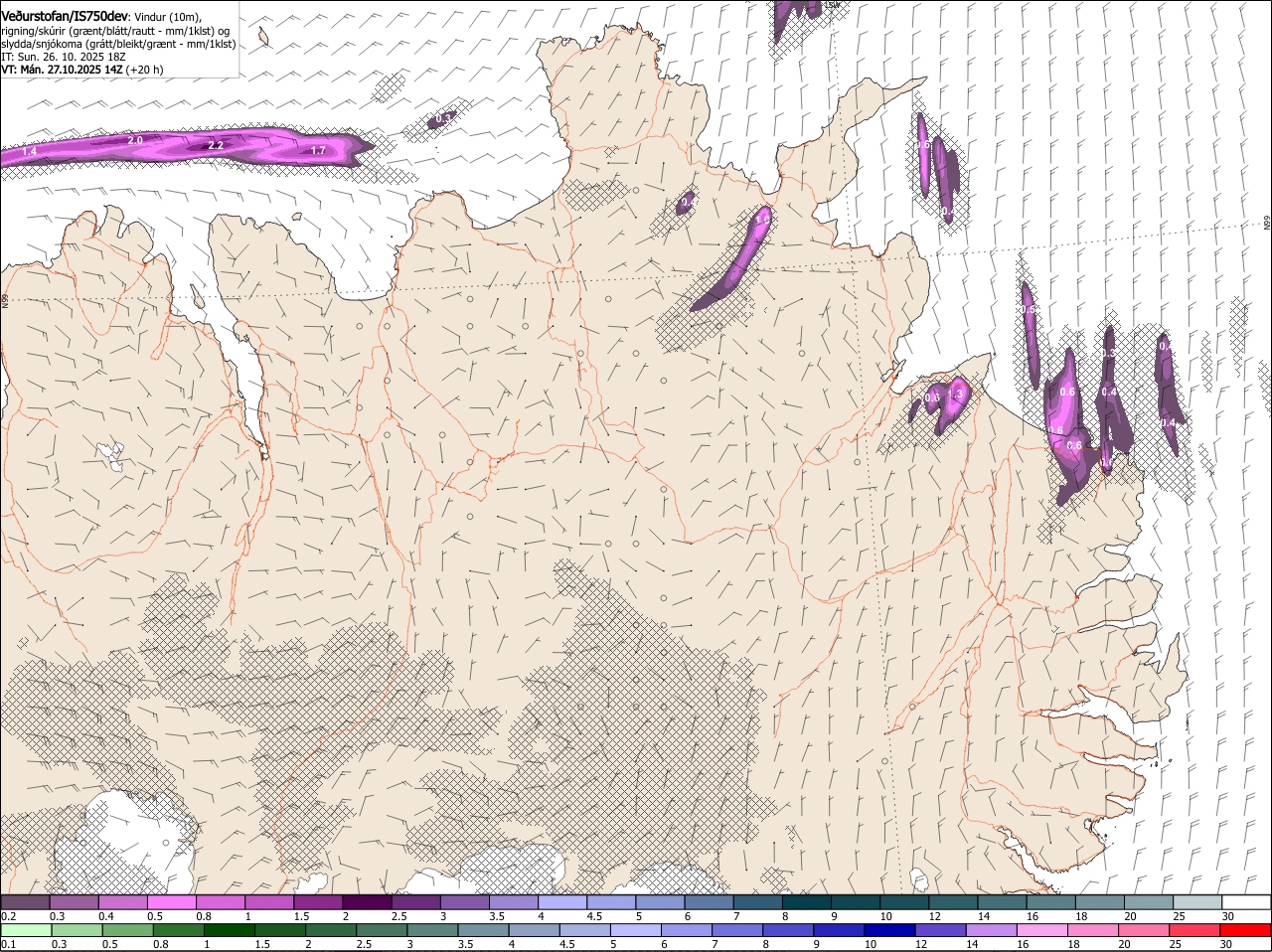Click the 1.7 precipitation value on the map

[x=318, y=151]
